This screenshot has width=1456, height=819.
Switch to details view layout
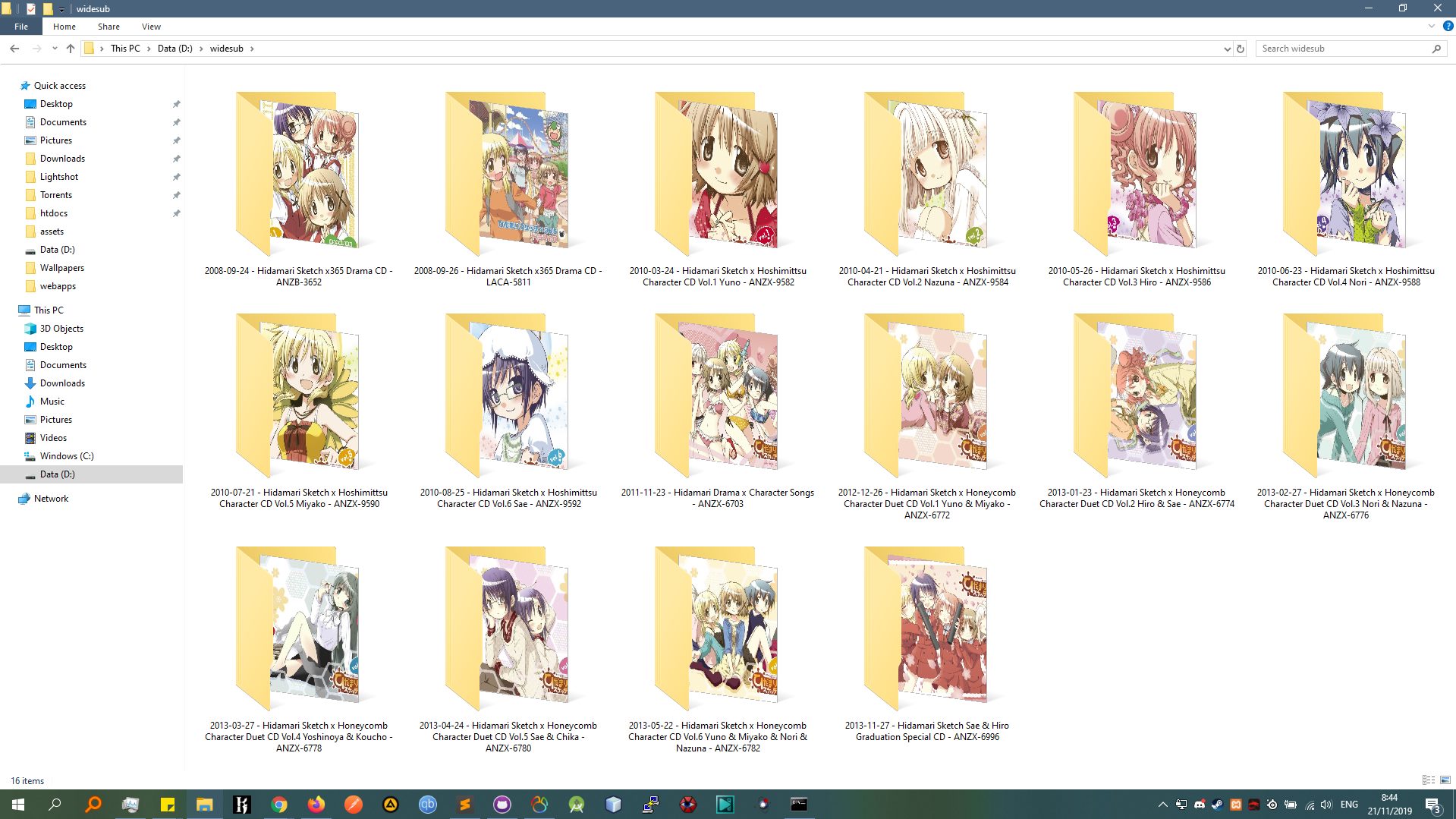[x=1429, y=780]
